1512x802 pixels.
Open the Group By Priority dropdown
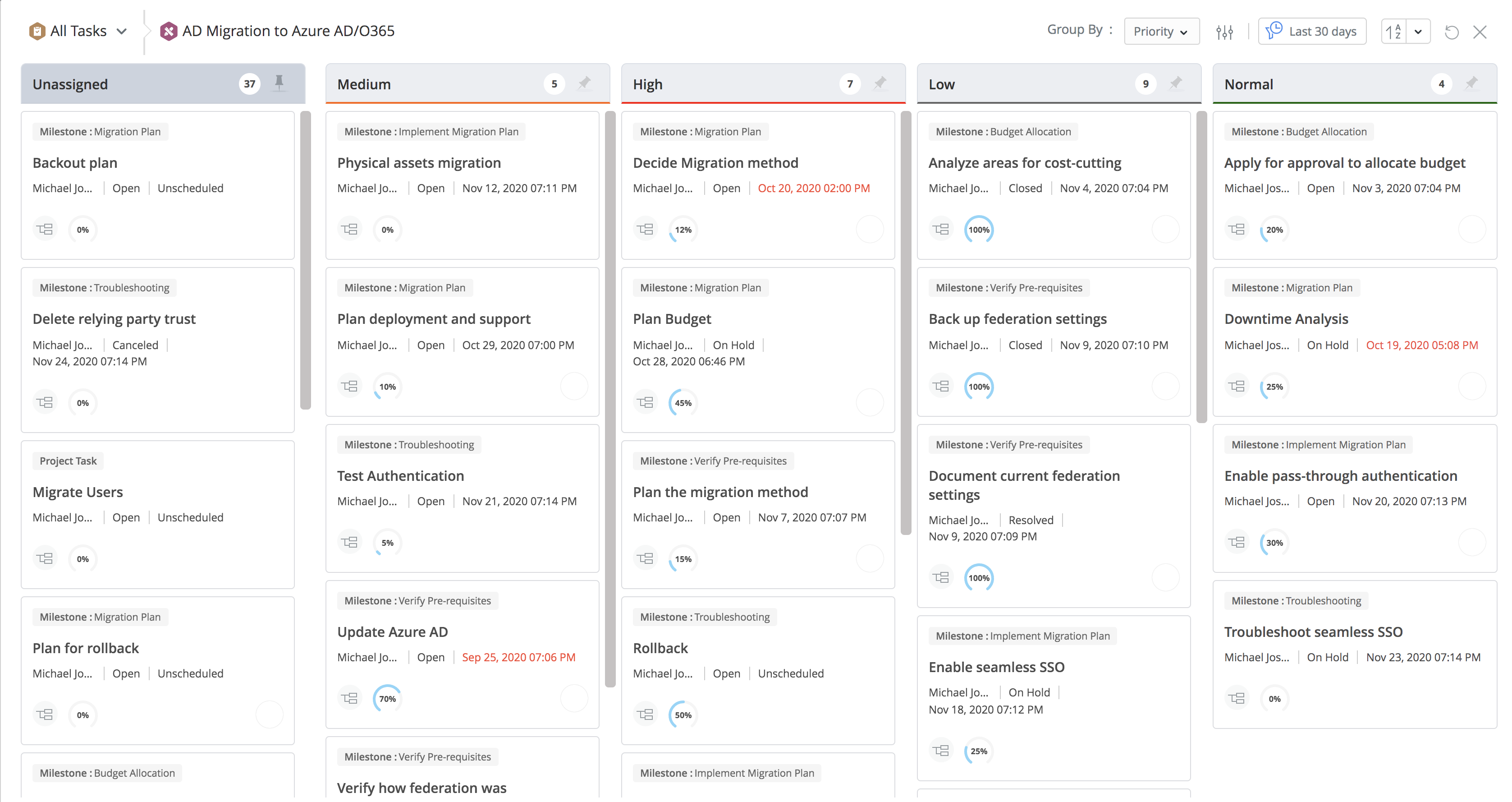(1161, 32)
